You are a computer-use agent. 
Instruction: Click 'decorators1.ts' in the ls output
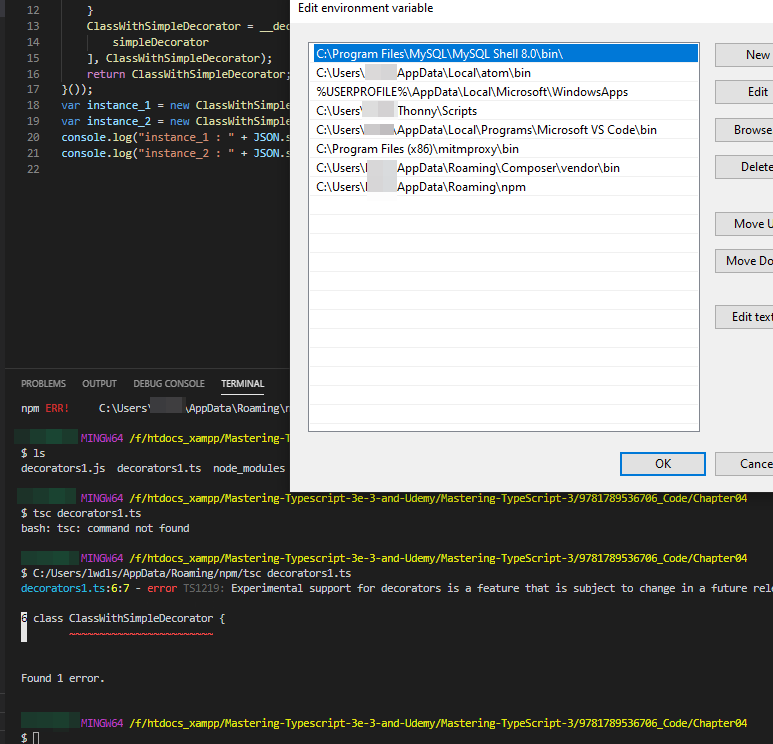click(x=159, y=468)
